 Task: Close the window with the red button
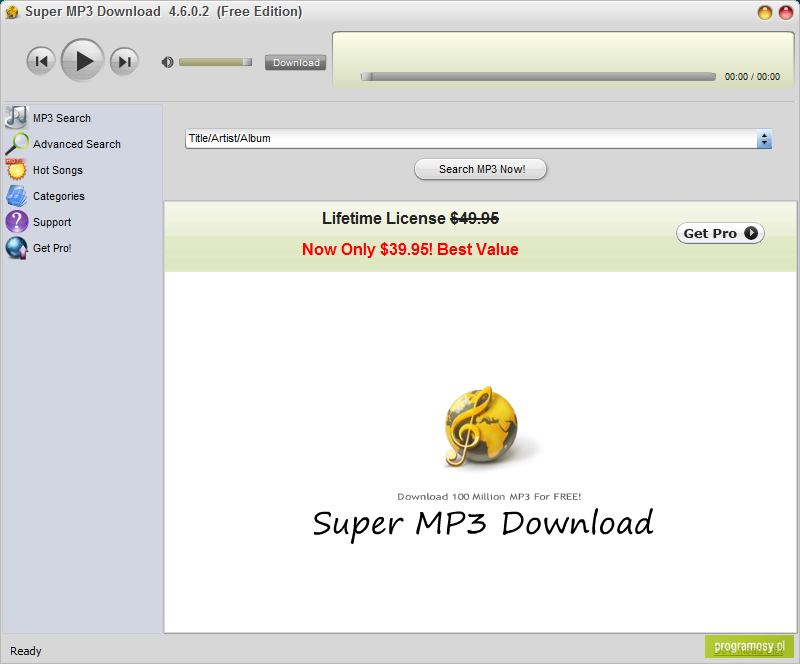pos(786,12)
